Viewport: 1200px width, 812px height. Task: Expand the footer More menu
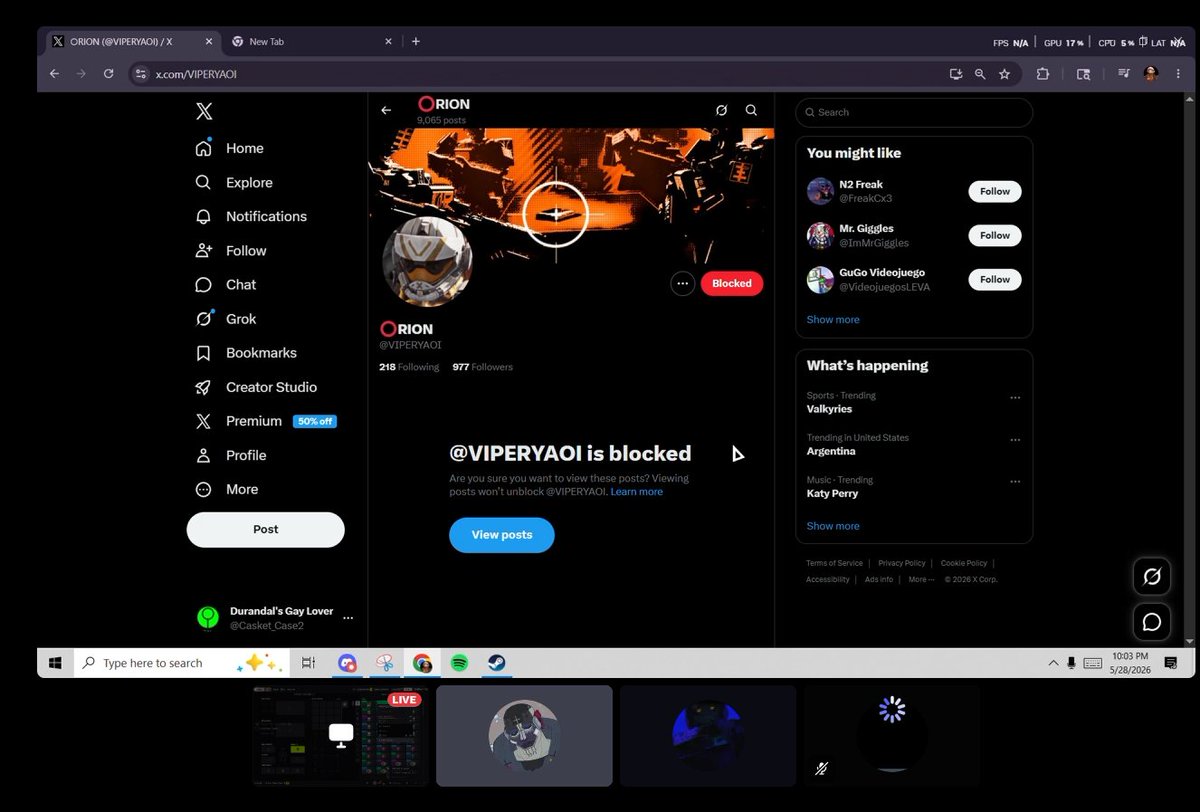(x=920, y=579)
